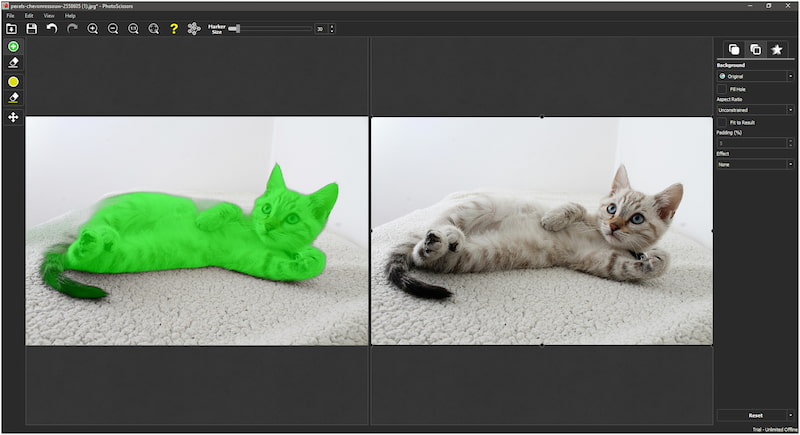Pick the foreground marker eraser tool
Screen dimensions: 800x435
tap(13, 63)
